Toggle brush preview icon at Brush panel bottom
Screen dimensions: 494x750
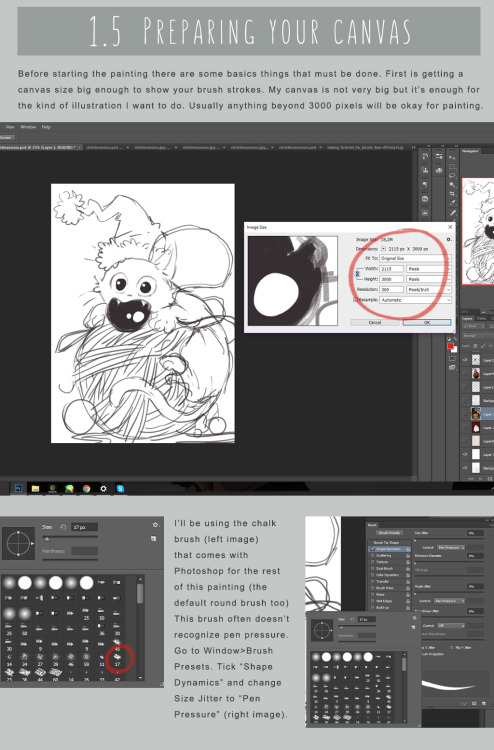click(x=464, y=703)
